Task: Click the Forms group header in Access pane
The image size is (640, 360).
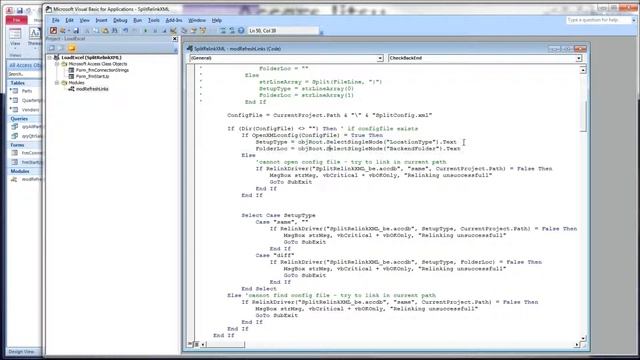Action: click(24, 145)
